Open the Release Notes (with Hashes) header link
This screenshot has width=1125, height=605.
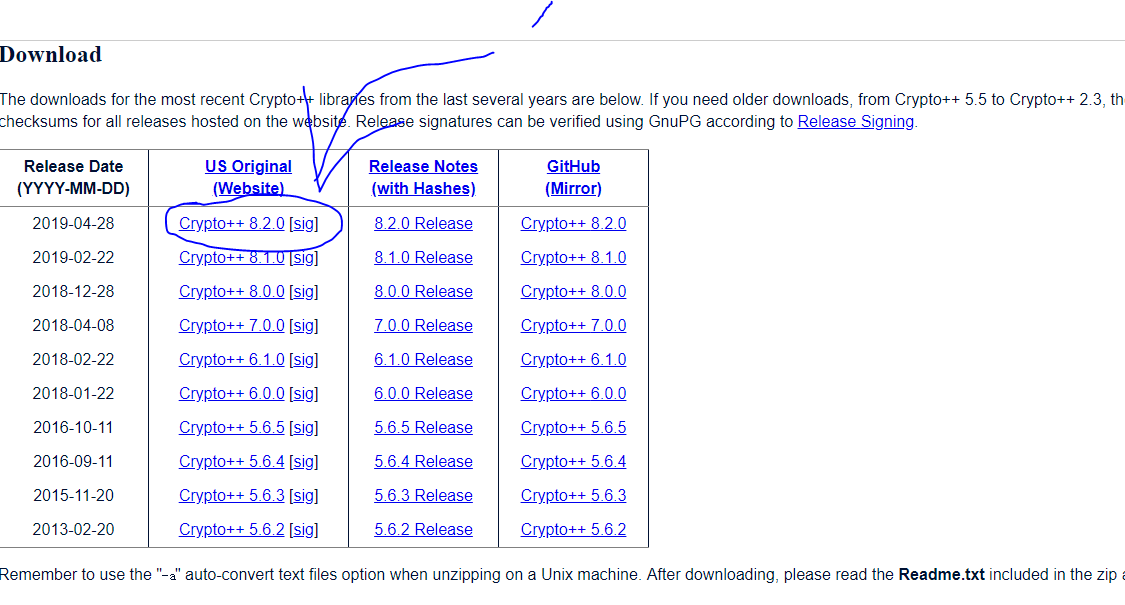point(423,177)
